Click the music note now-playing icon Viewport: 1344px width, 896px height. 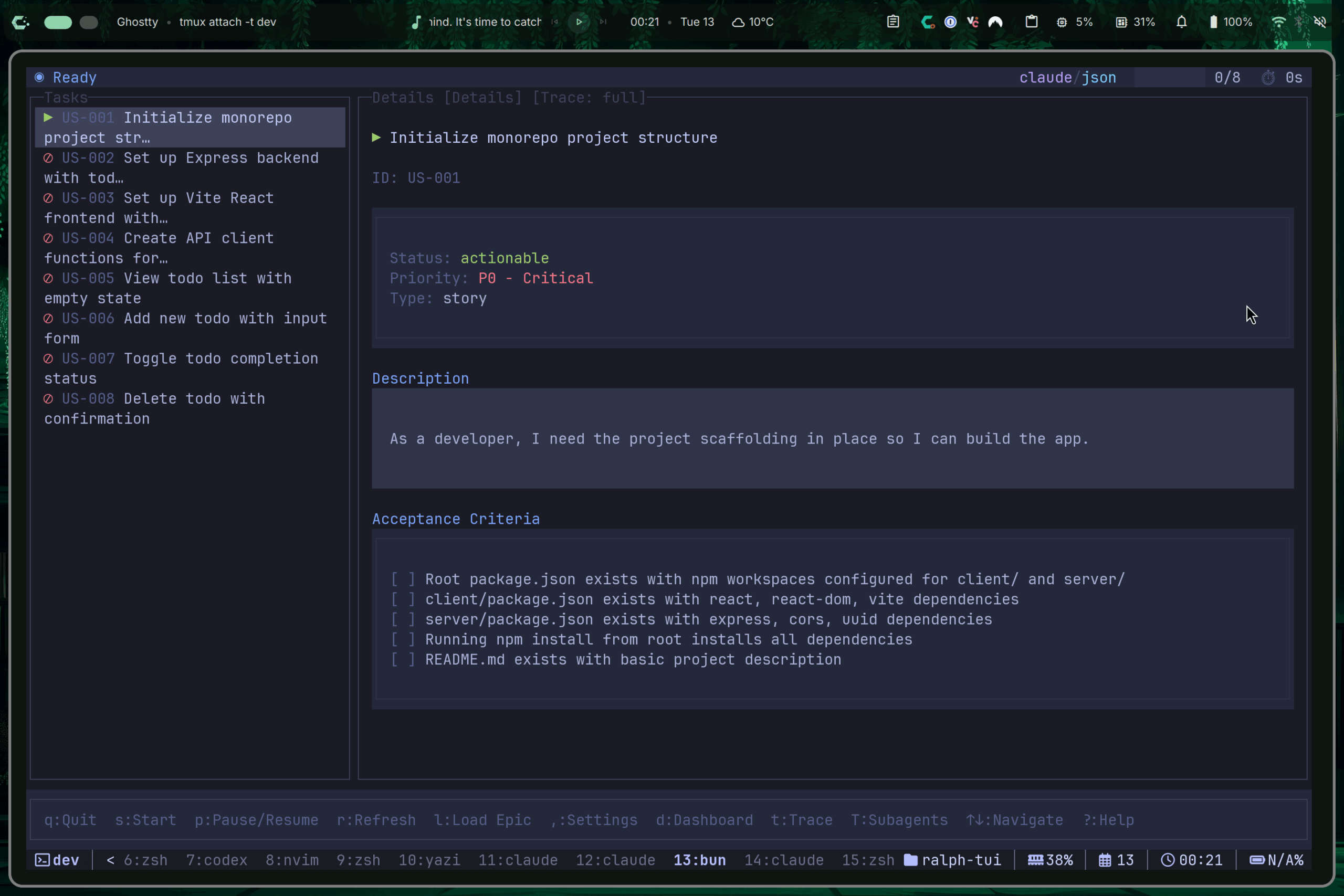tap(416, 22)
